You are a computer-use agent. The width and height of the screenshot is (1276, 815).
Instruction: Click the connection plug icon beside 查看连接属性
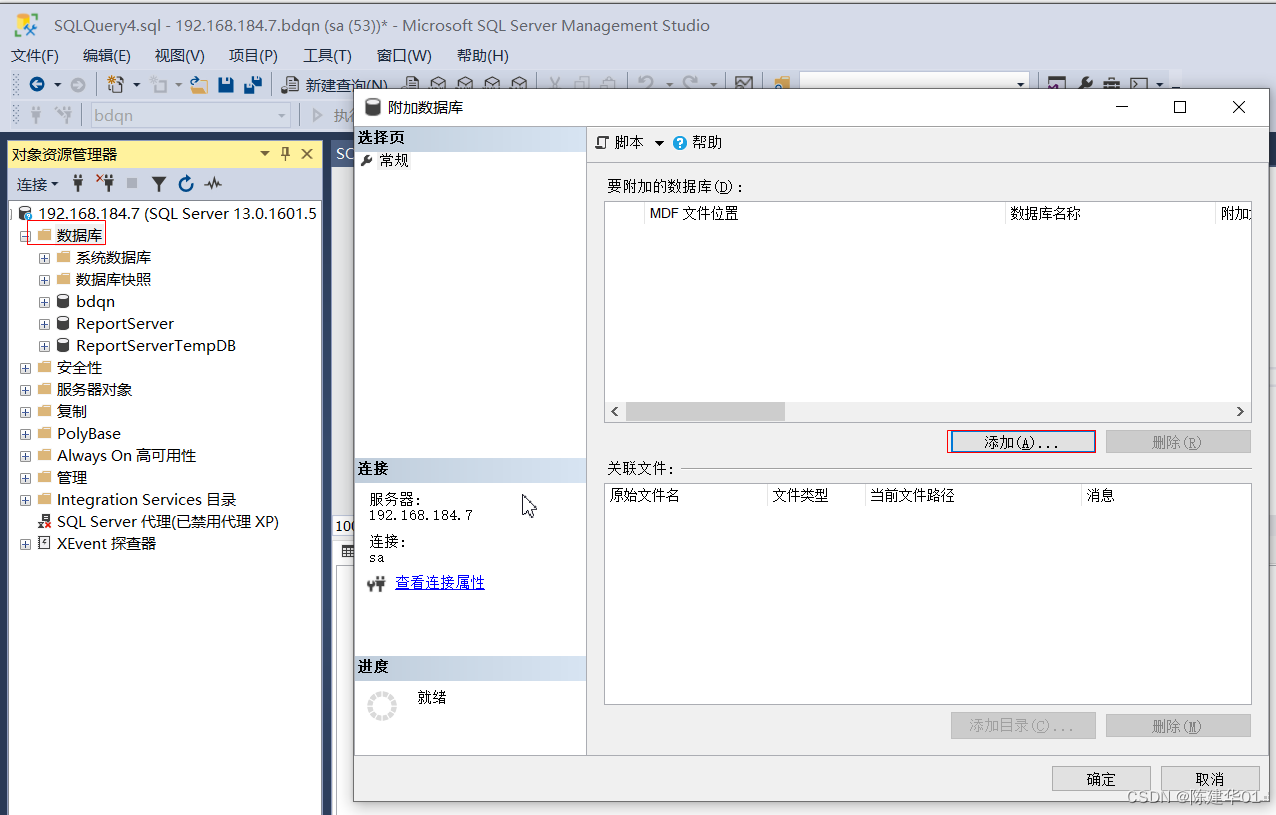point(377,584)
